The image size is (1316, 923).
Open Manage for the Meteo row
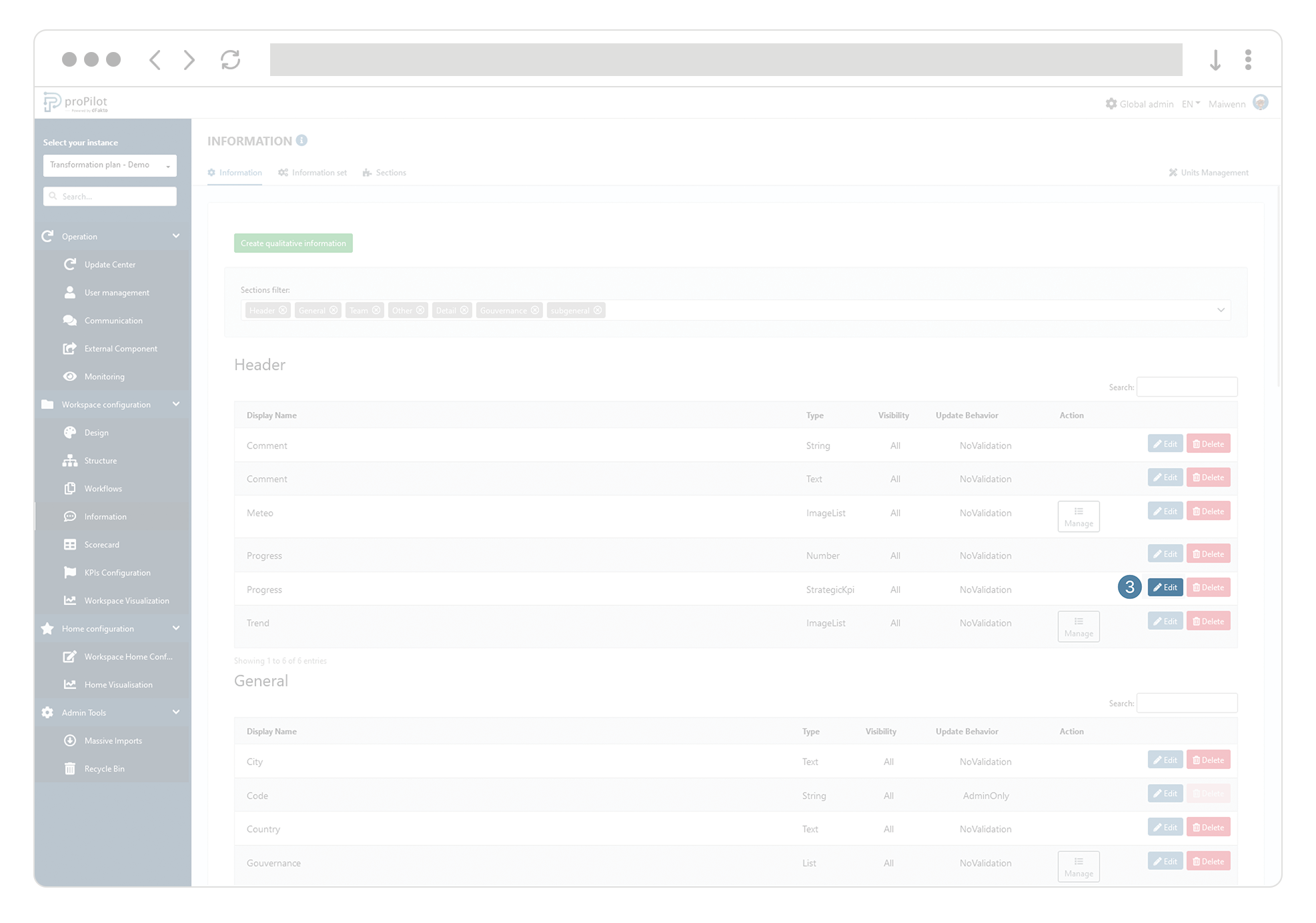pos(1078,517)
